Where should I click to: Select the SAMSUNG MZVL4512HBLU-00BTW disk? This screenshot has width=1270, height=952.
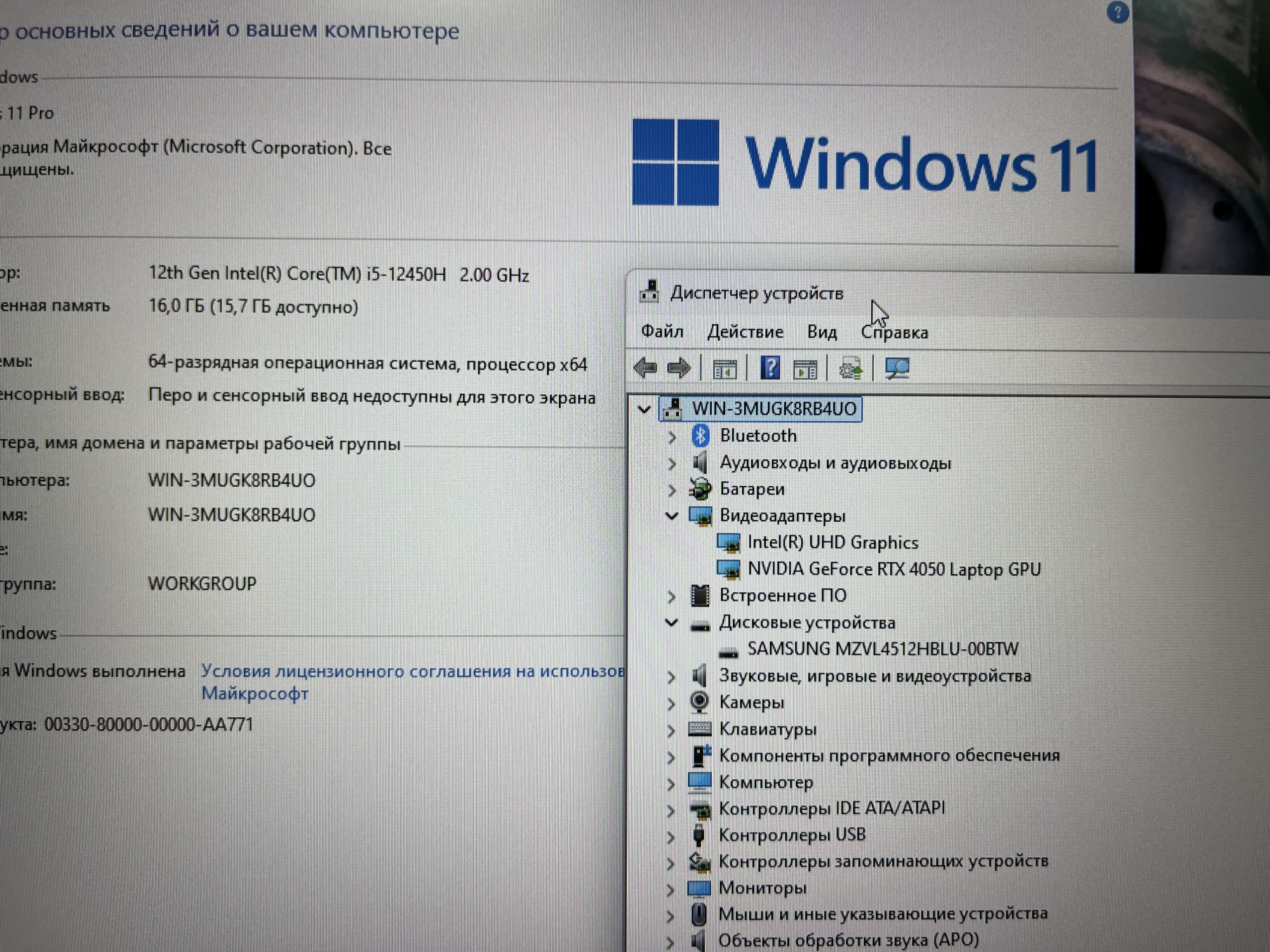coord(882,649)
